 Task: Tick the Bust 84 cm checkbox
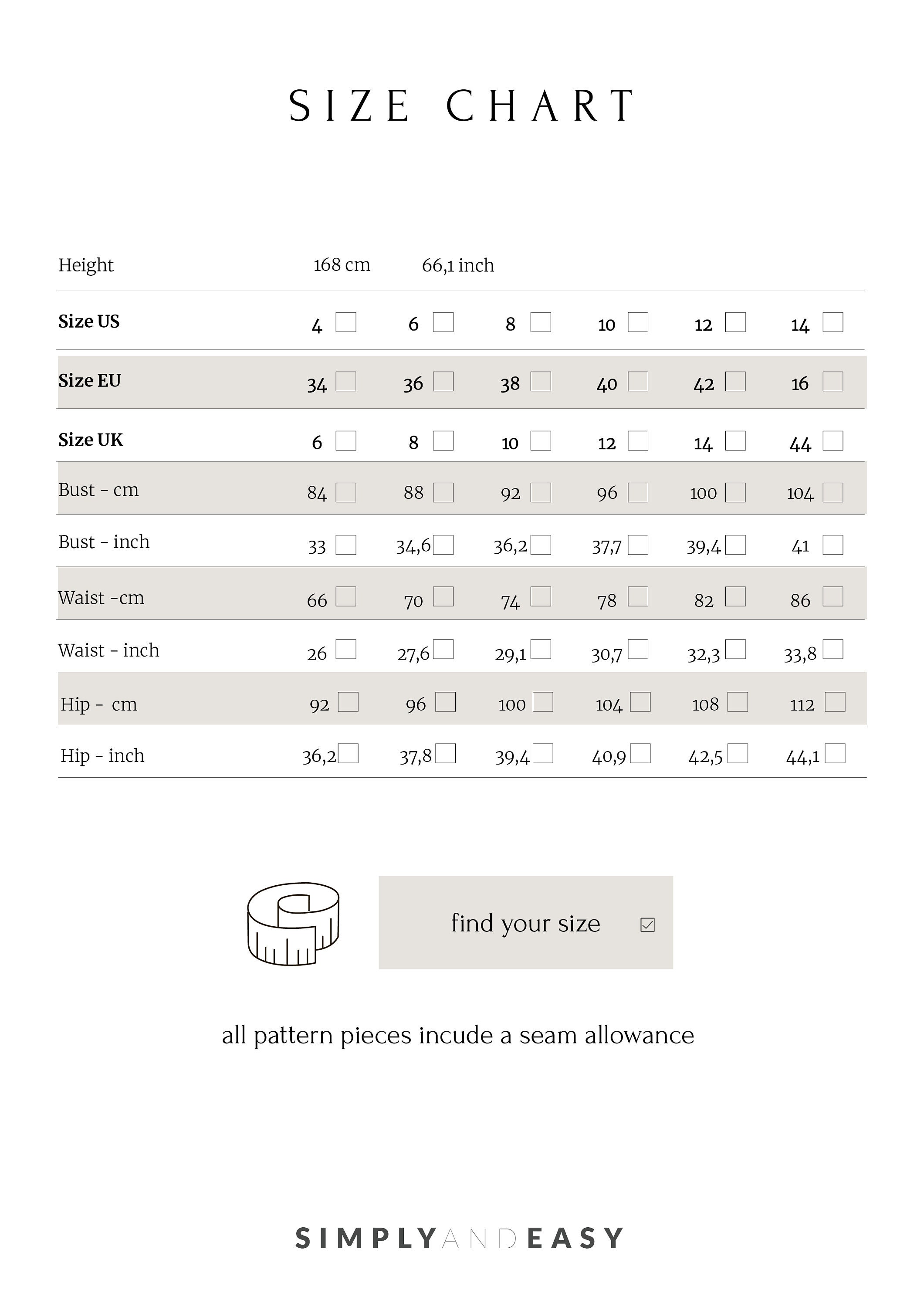pyautogui.click(x=345, y=492)
